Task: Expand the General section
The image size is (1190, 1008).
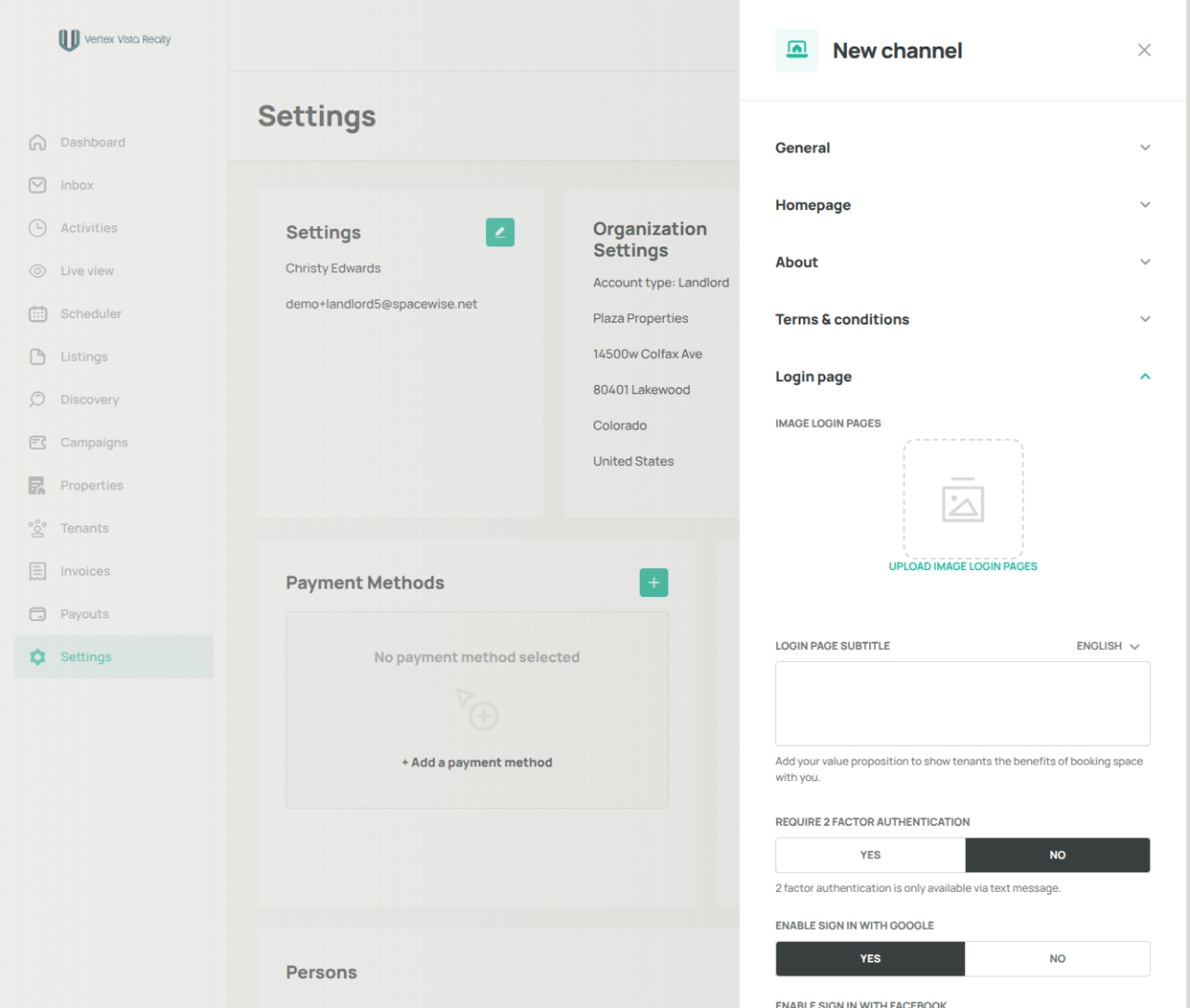Action: [963, 148]
